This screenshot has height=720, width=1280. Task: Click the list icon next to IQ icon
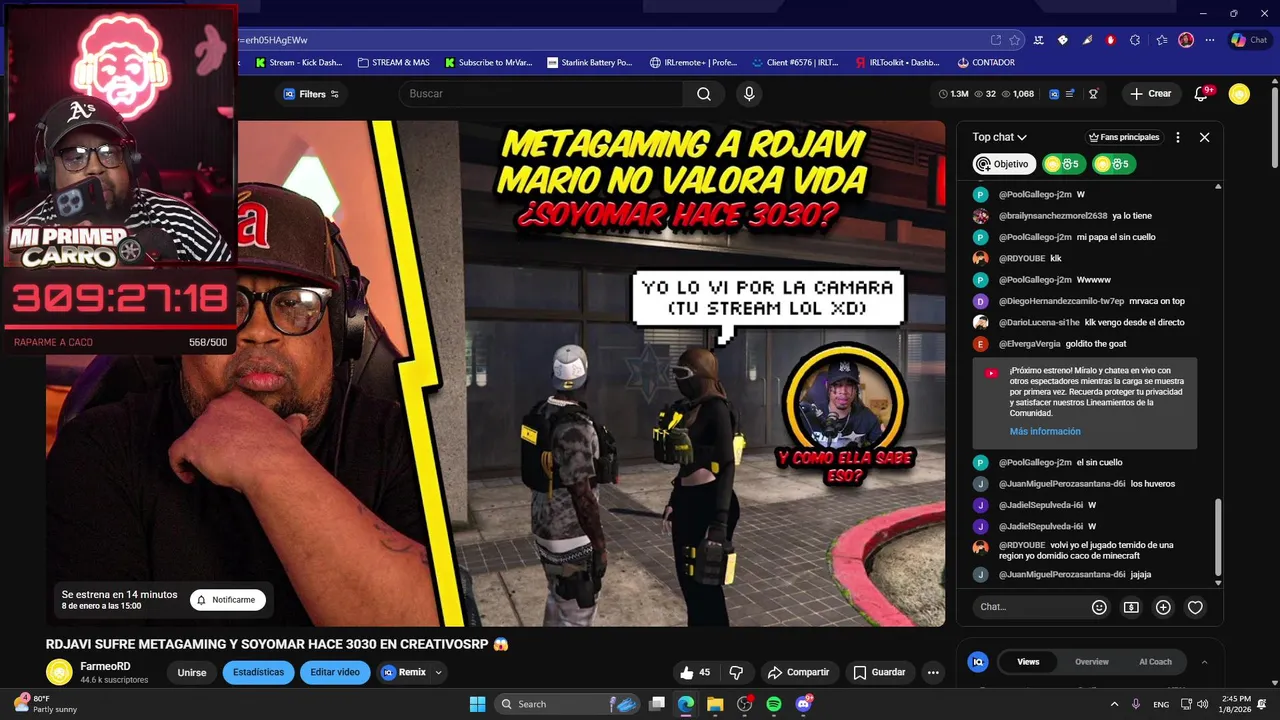pos(1070,94)
